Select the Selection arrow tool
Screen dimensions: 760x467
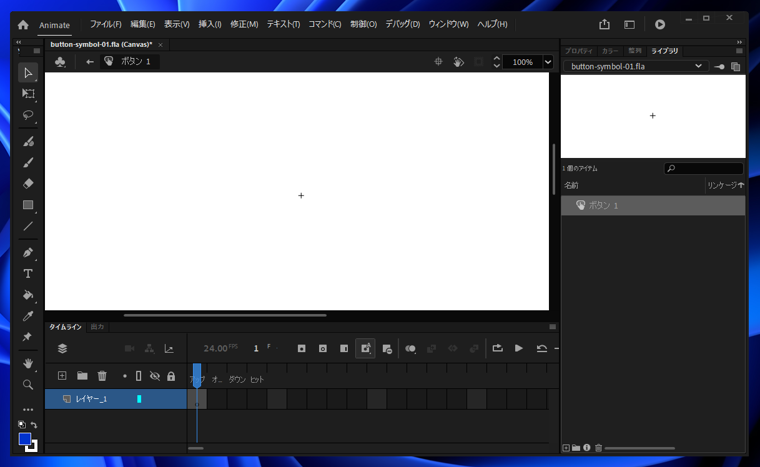pos(28,73)
